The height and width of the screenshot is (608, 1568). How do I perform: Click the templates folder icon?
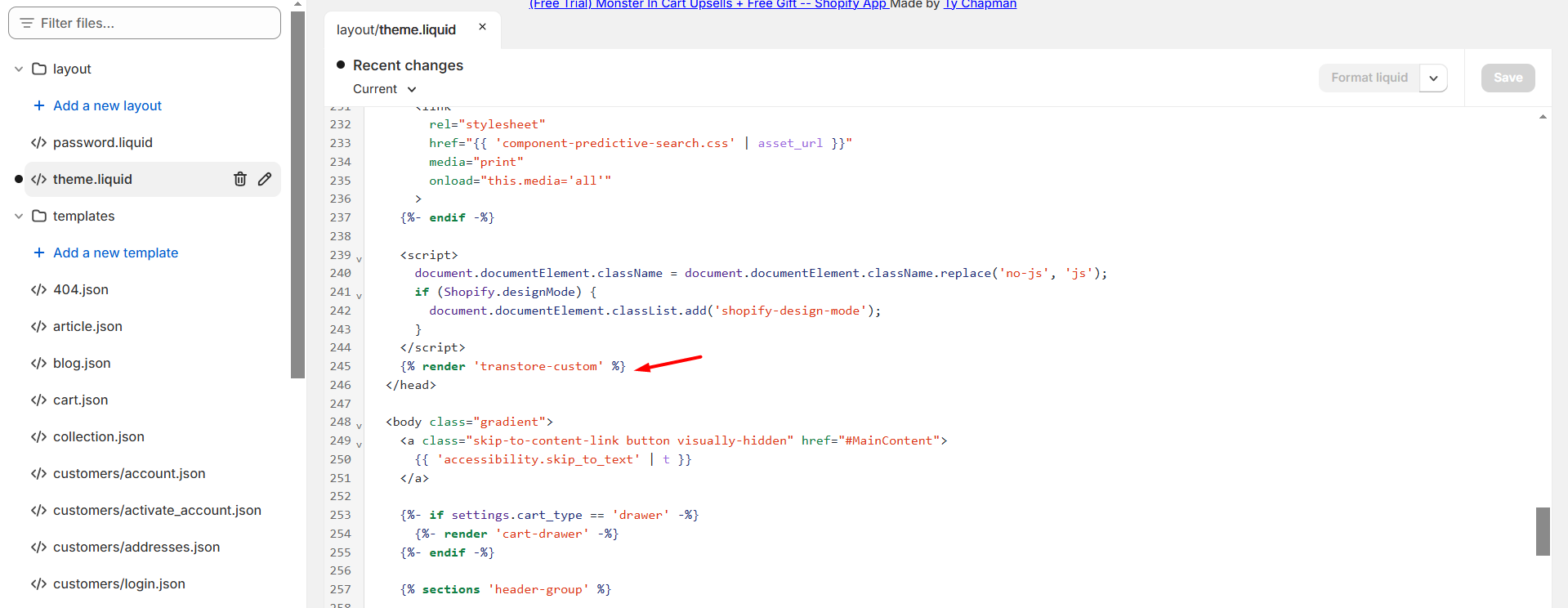(x=38, y=216)
